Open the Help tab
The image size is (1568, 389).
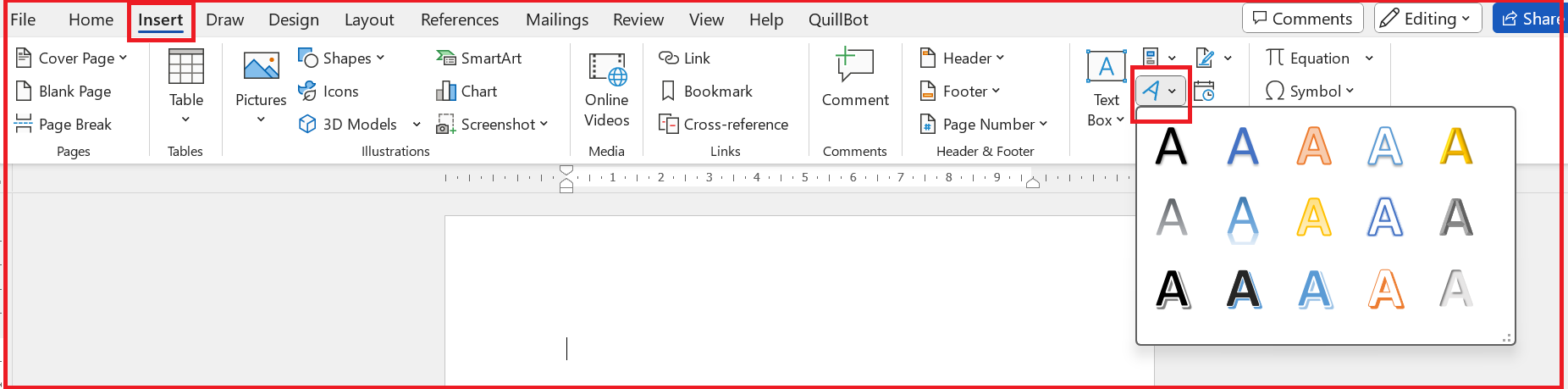(x=766, y=19)
